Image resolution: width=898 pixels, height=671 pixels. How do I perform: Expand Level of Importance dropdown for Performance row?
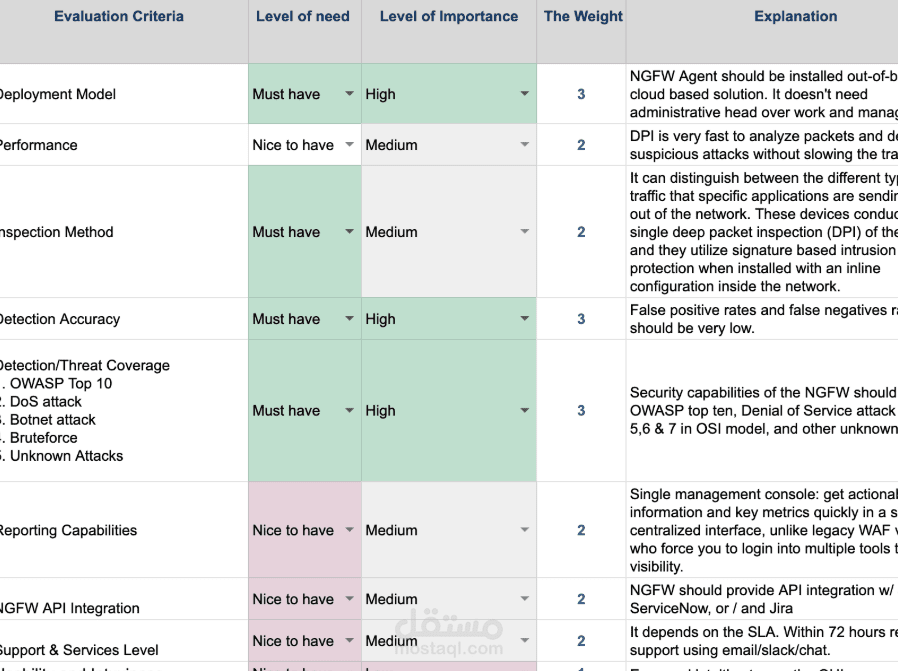[525, 145]
